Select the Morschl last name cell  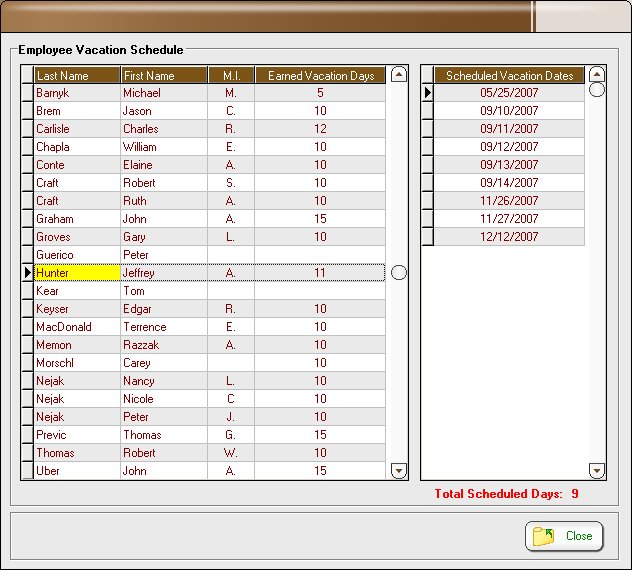point(77,363)
